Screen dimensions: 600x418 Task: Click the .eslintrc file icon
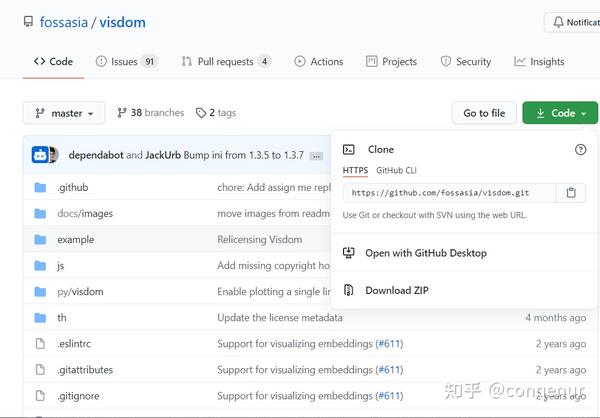(x=40, y=343)
